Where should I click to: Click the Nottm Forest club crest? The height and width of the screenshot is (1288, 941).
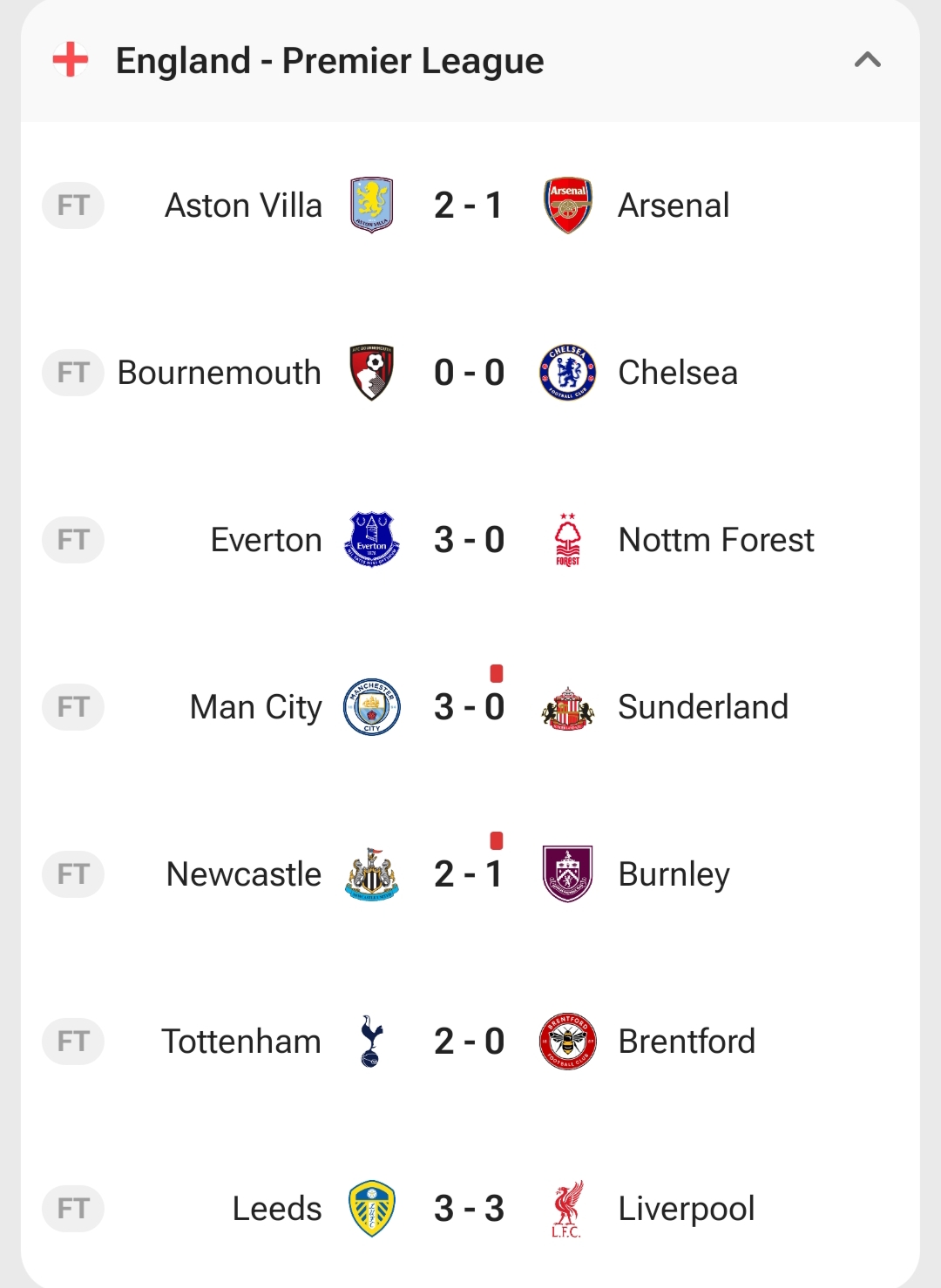click(568, 540)
